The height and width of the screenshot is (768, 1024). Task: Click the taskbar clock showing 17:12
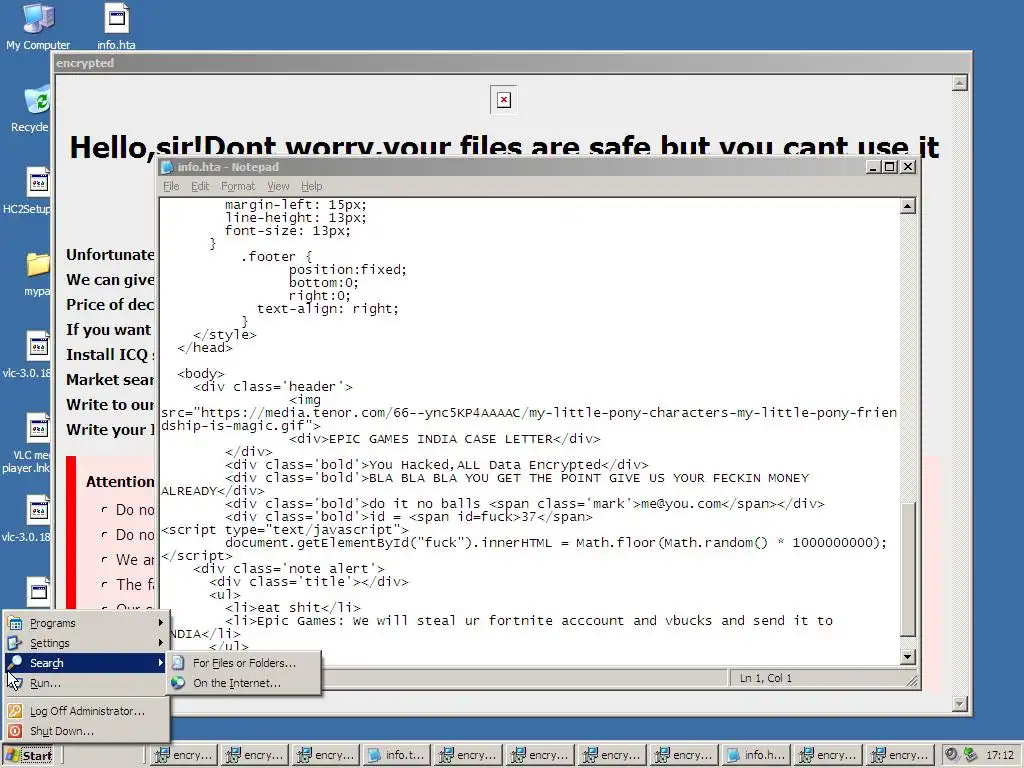[x=1000, y=756]
